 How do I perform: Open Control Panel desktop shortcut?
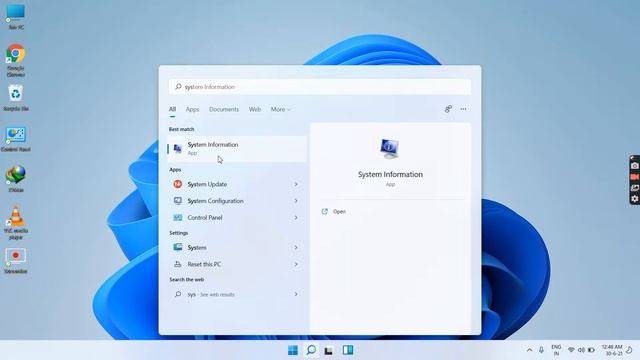(16, 139)
